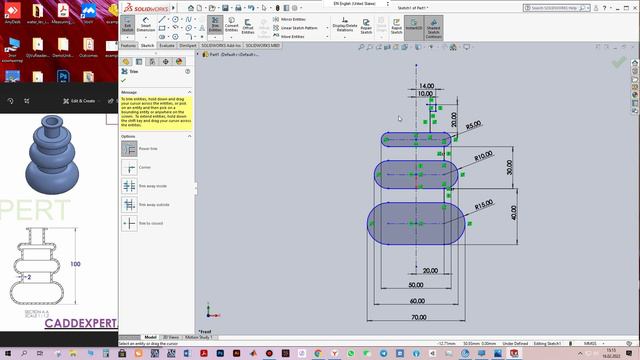
Task: Click the 70.00 width dimension
Action: point(419,317)
